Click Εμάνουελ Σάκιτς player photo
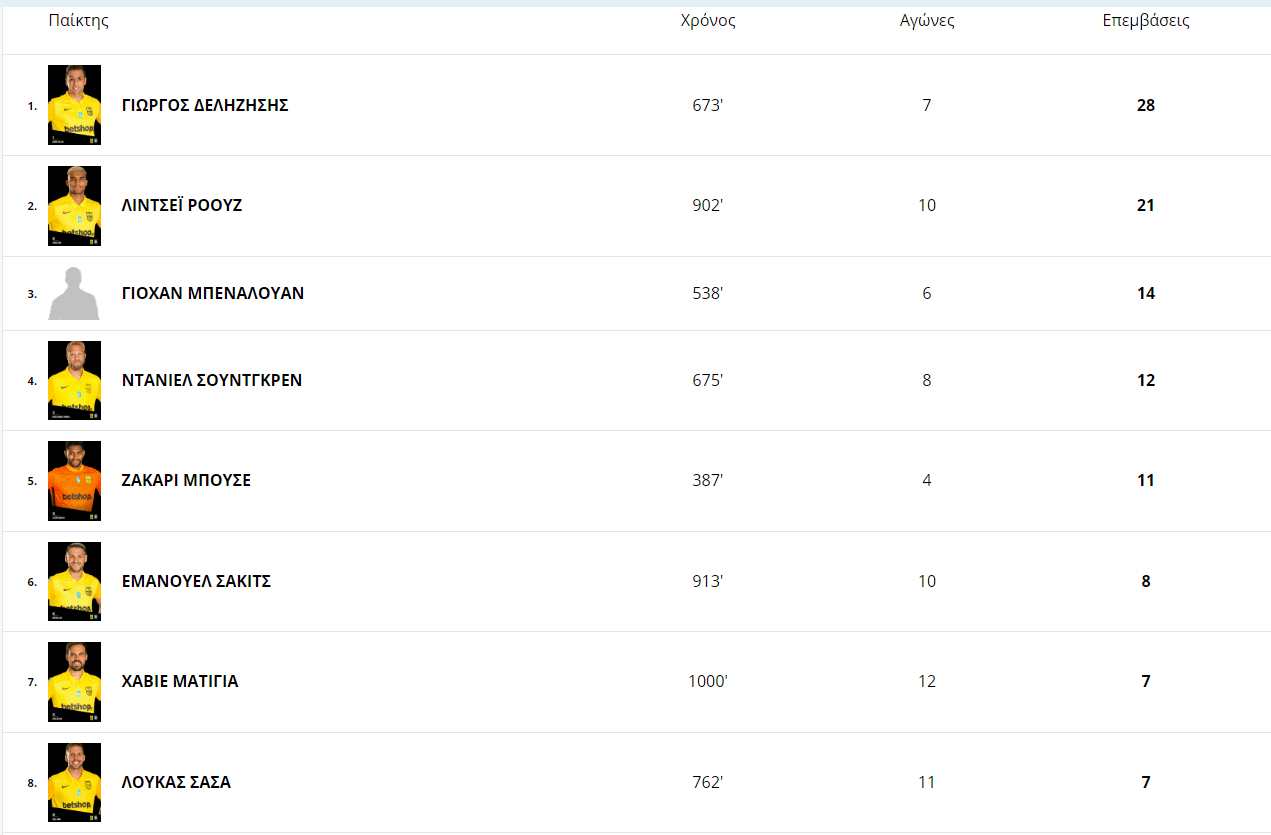This screenshot has height=835, width=1271. (74, 582)
